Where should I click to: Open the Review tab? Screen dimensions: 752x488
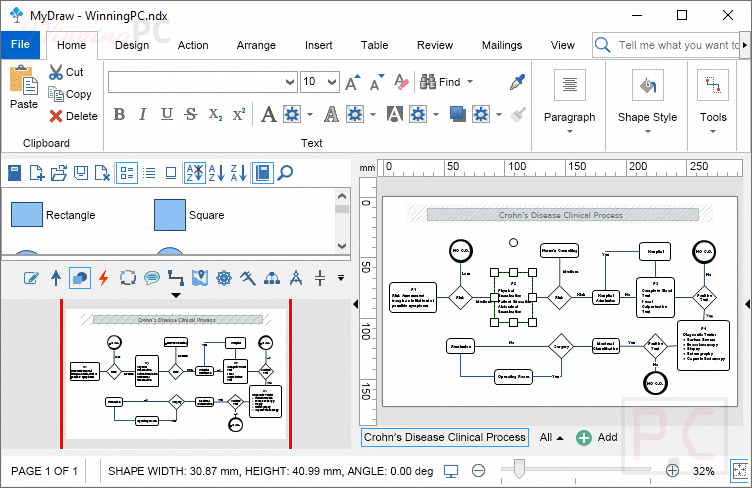[x=435, y=45]
